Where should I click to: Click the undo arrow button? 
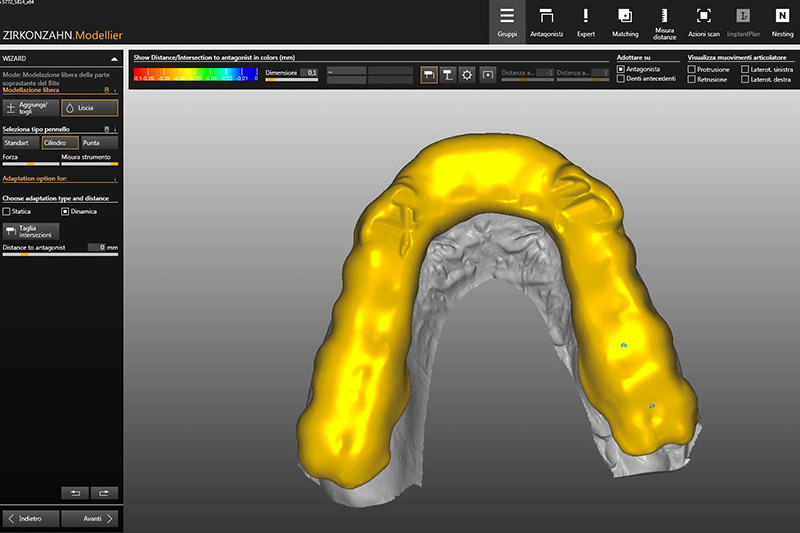74,493
